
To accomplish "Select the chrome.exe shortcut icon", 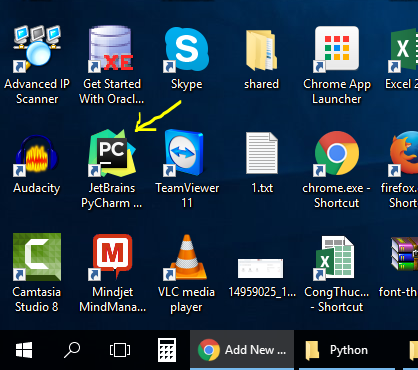I will (337, 153).
